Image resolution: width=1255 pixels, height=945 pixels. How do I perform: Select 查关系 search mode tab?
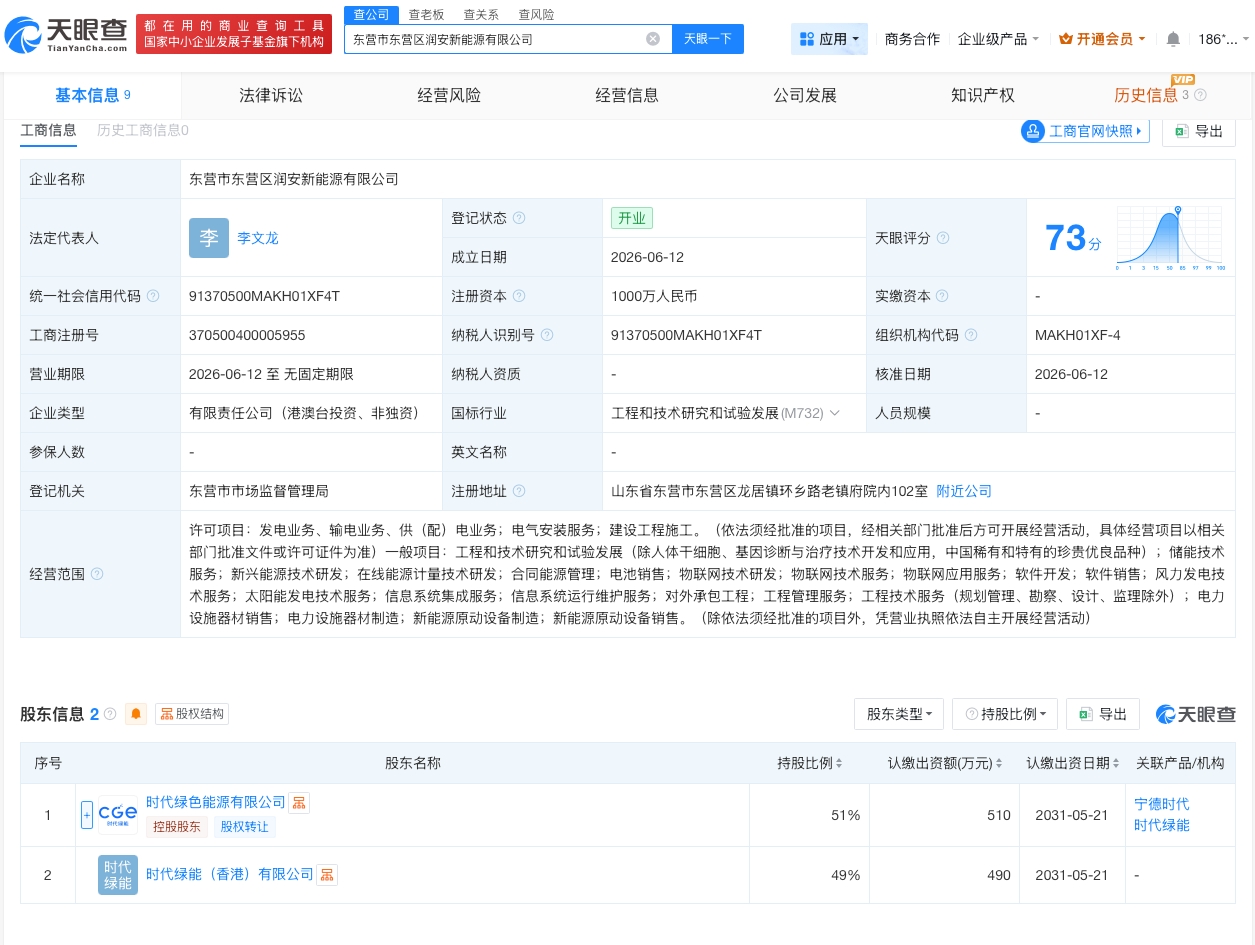point(481,15)
